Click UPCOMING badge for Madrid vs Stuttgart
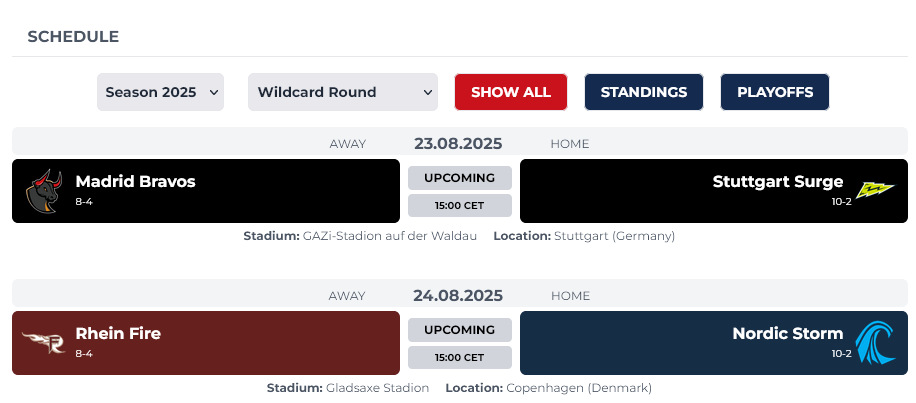The image size is (916, 403). (x=459, y=178)
